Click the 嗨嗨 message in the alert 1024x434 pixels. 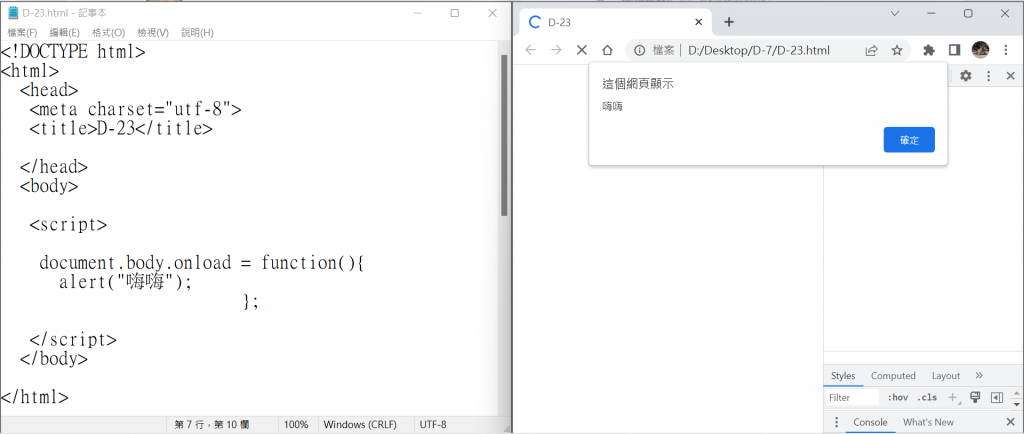click(613, 106)
